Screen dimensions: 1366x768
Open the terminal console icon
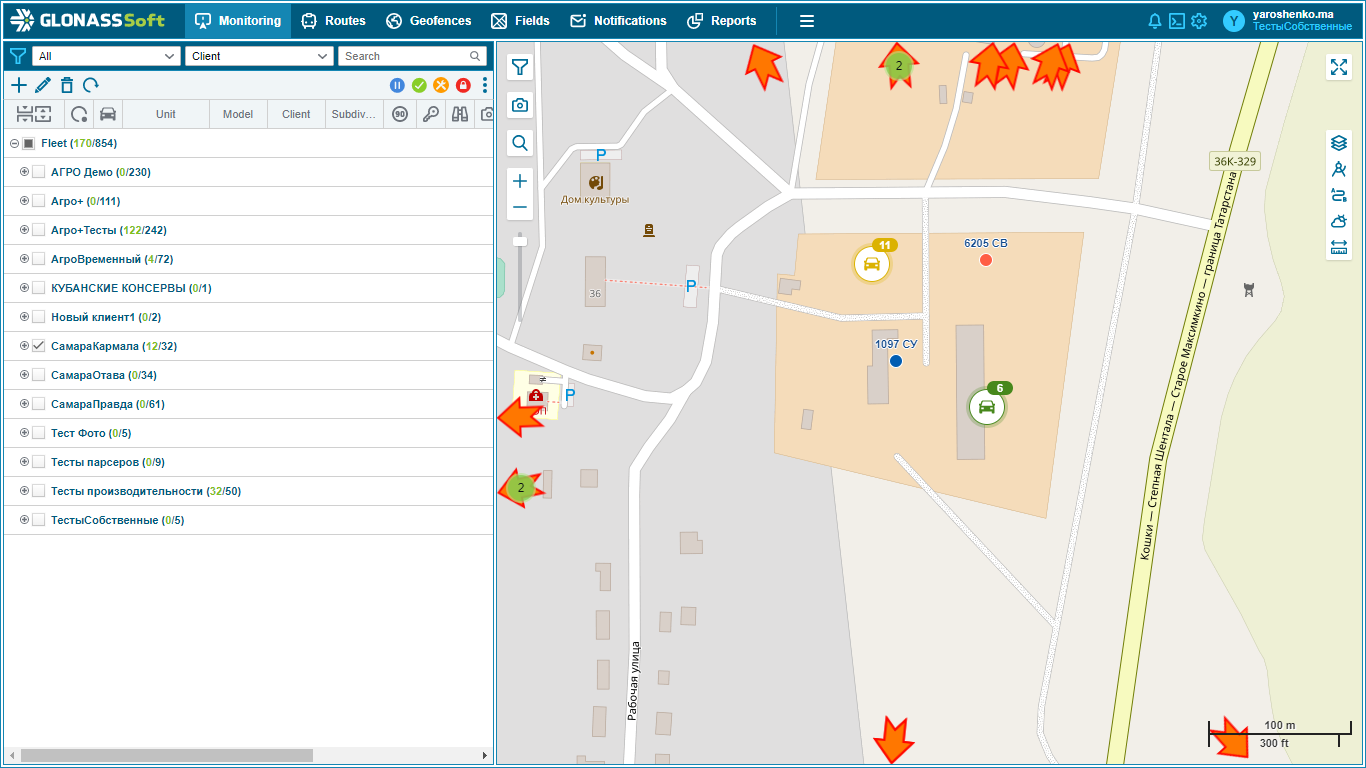point(1177,21)
